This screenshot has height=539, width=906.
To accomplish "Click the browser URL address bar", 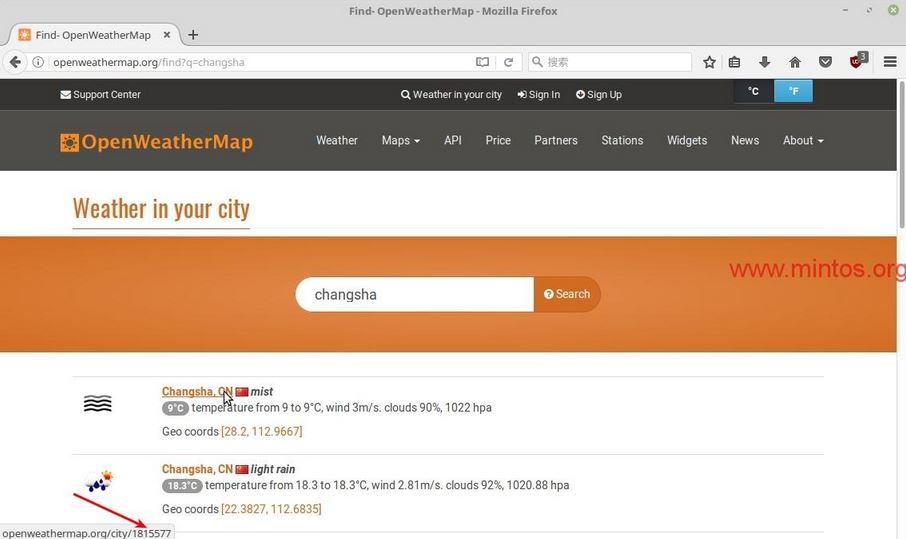I will [x=260, y=62].
